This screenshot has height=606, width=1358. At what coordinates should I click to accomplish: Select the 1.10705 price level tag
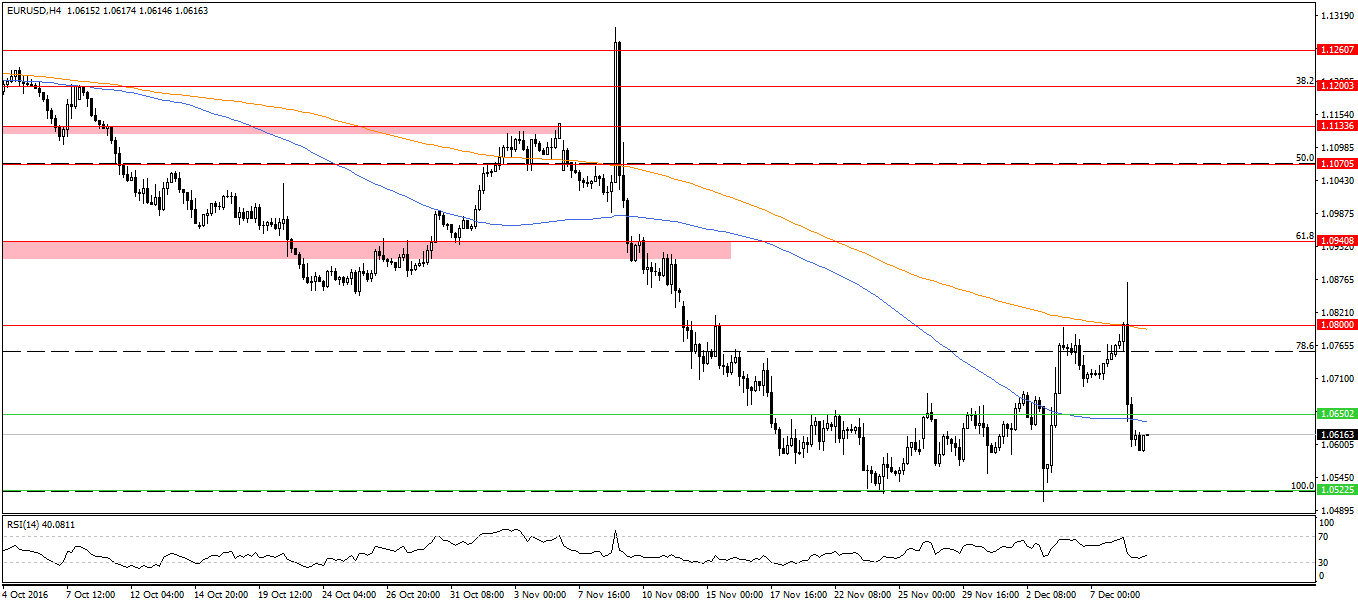pyautogui.click(x=1336, y=163)
